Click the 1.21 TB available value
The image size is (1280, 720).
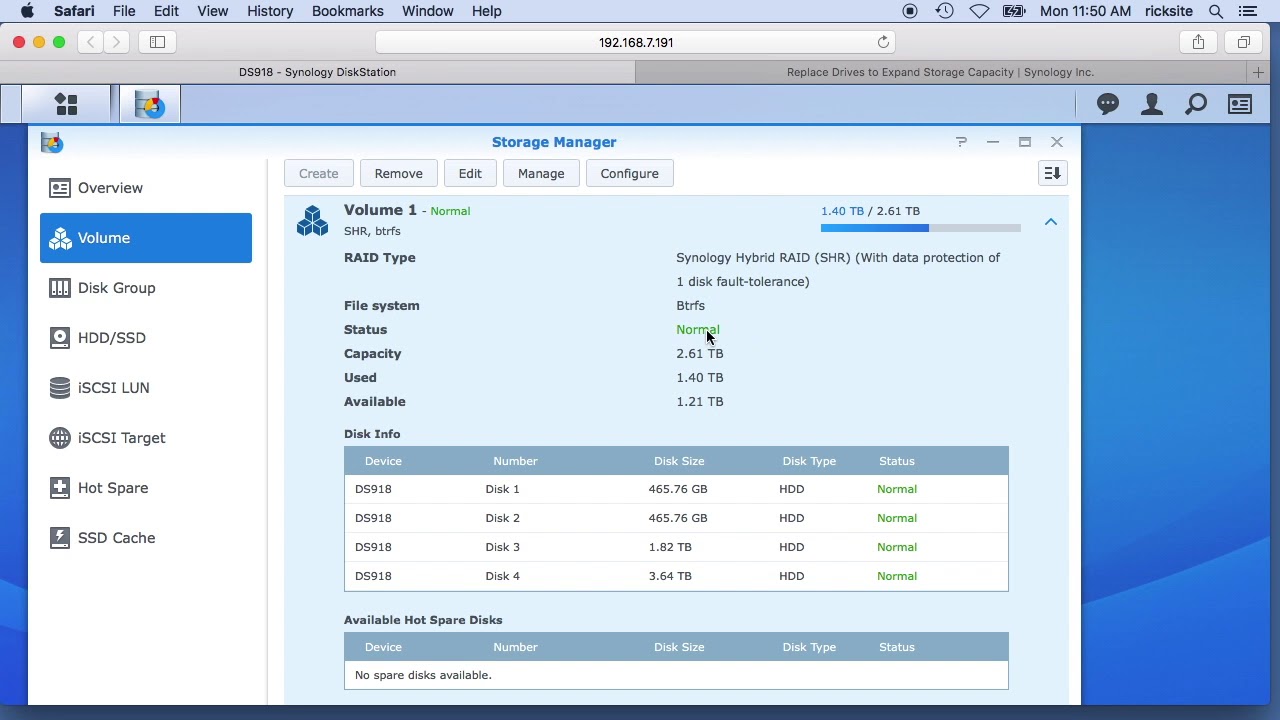pyautogui.click(x=699, y=401)
